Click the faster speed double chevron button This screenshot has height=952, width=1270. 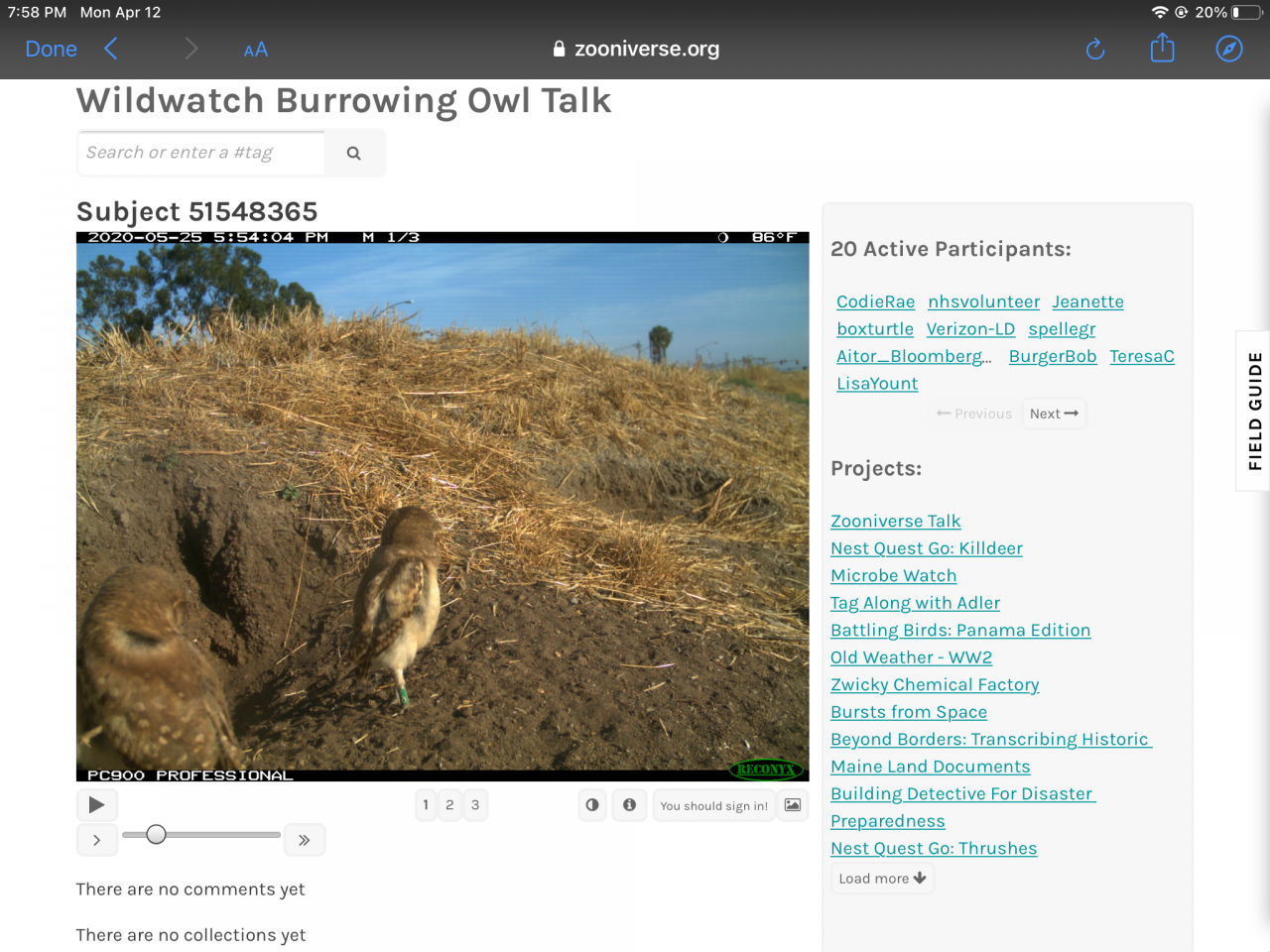[x=305, y=840]
